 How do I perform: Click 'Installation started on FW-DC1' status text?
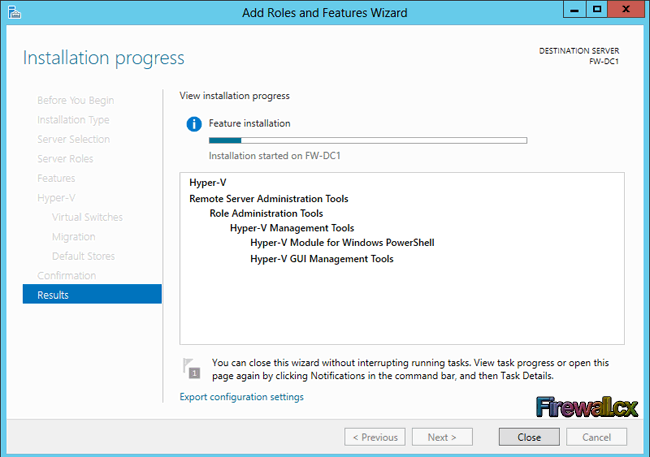pos(274,156)
